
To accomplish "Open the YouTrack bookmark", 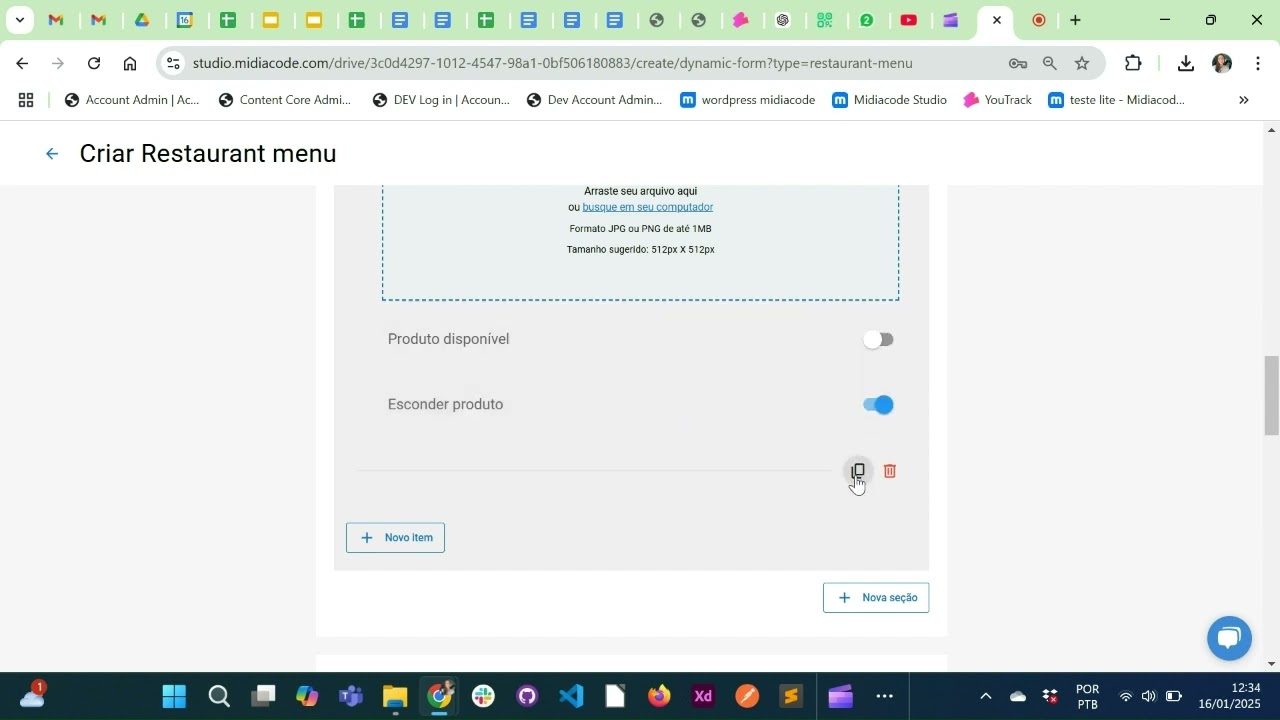I will 997,100.
